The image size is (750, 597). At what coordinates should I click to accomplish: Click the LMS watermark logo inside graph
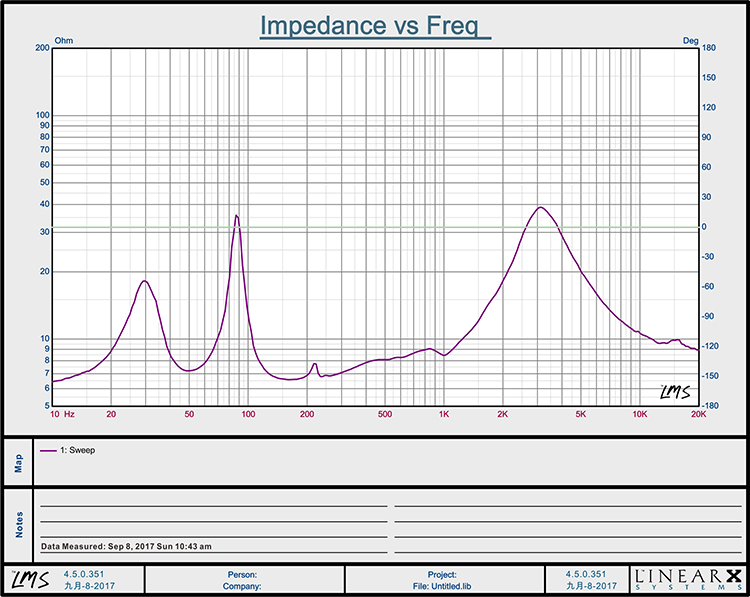click(x=675, y=392)
